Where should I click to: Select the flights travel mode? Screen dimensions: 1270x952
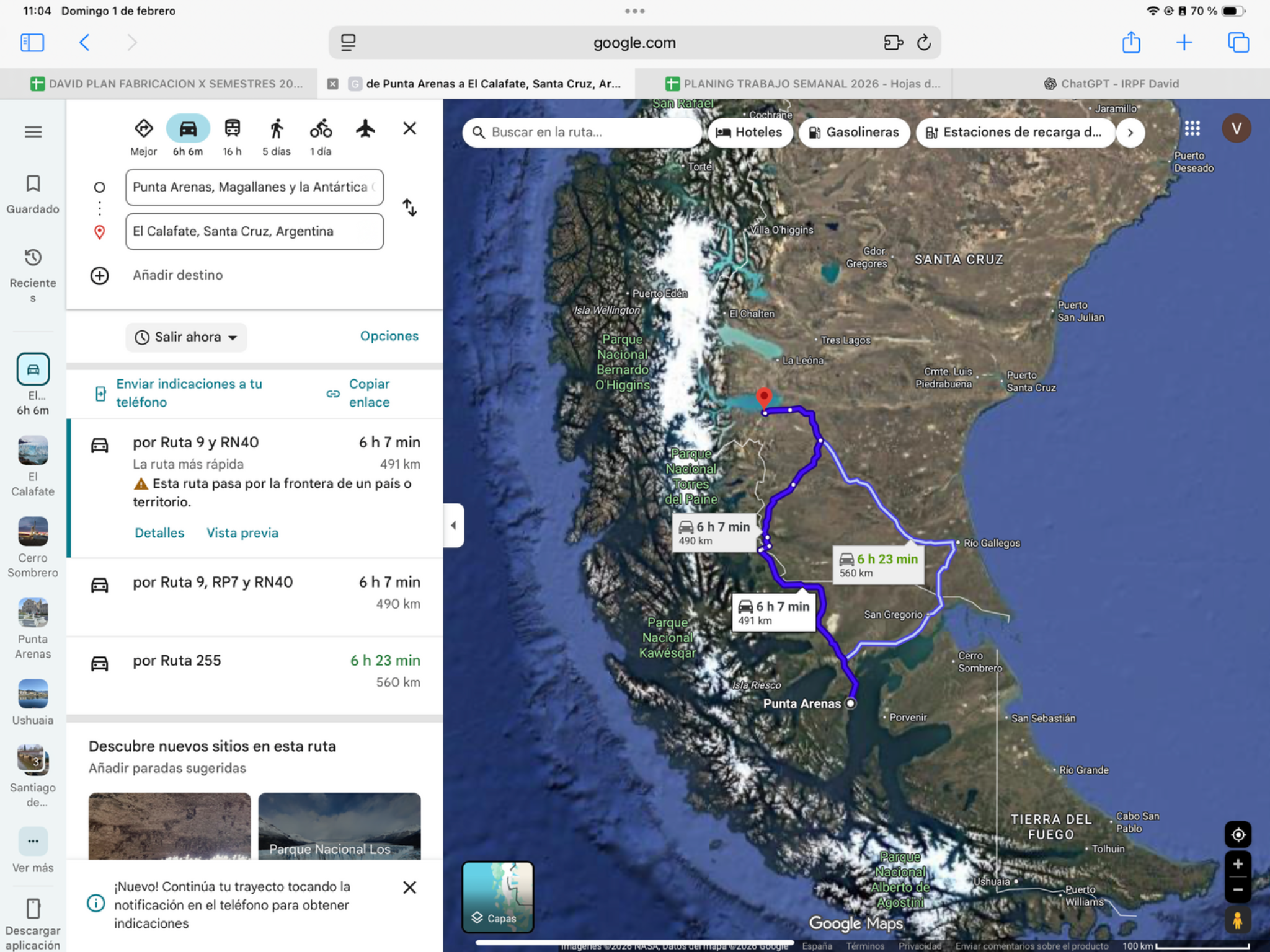(366, 129)
